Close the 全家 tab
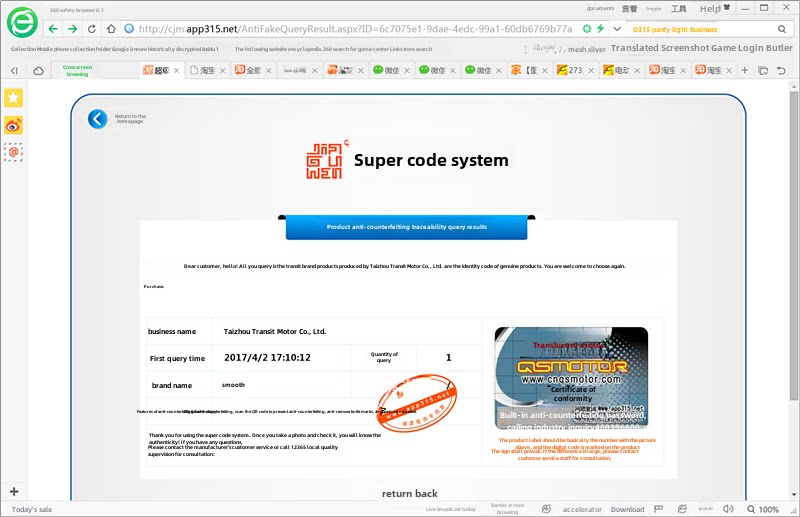Viewport: 800px width, 517px height. 268,70
